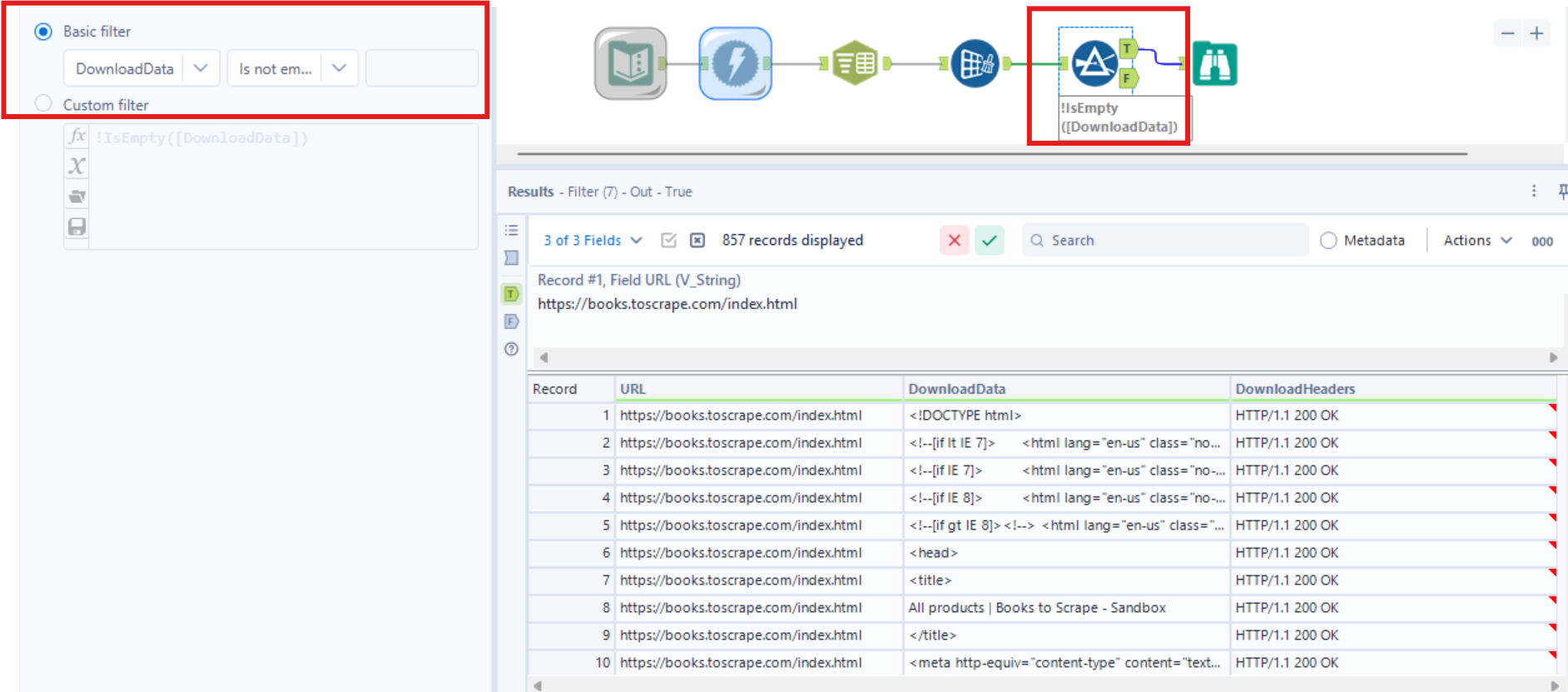This screenshot has width=1568, height=692.
Task: Click the red X cancel button
Action: click(x=955, y=241)
